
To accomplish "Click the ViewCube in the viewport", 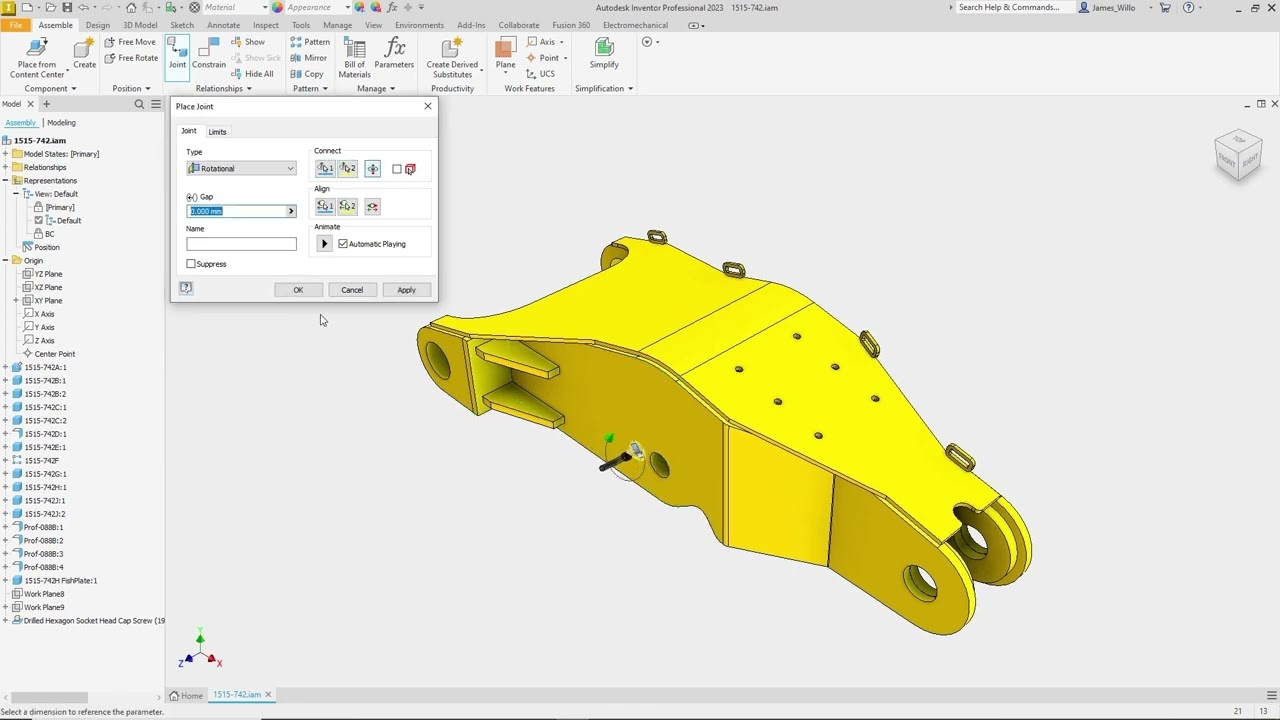I will click(1239, 155).
